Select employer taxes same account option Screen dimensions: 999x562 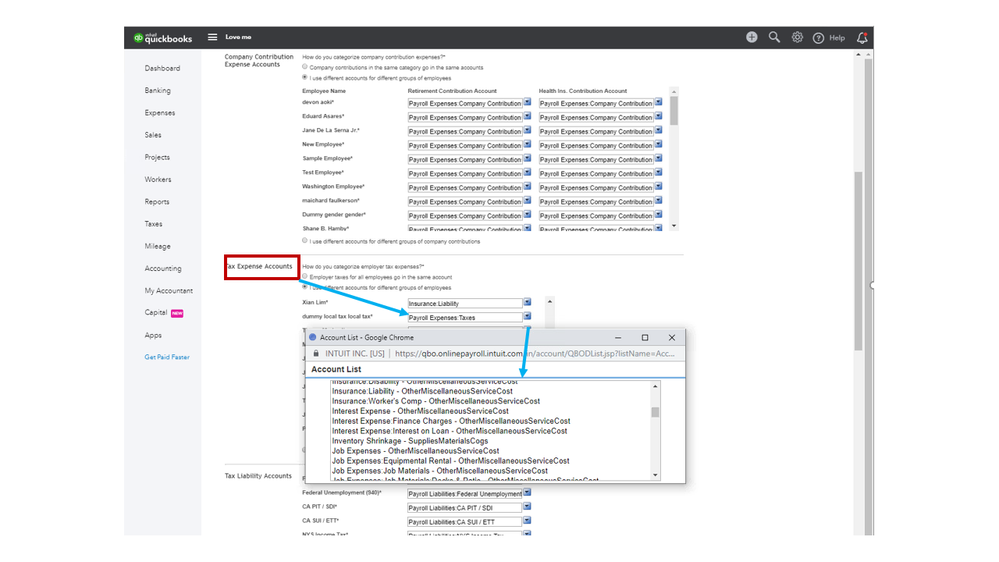(305, 276)
